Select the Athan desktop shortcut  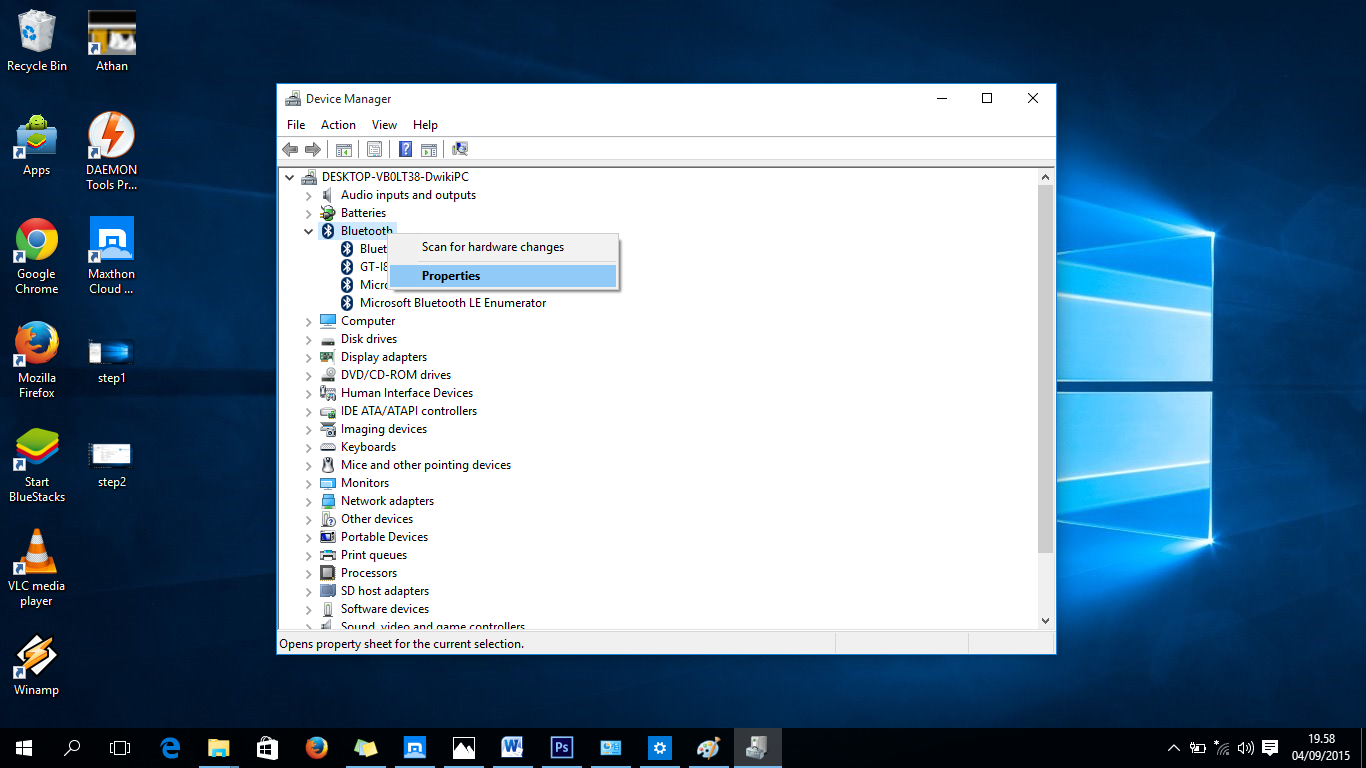click(112, 41)
